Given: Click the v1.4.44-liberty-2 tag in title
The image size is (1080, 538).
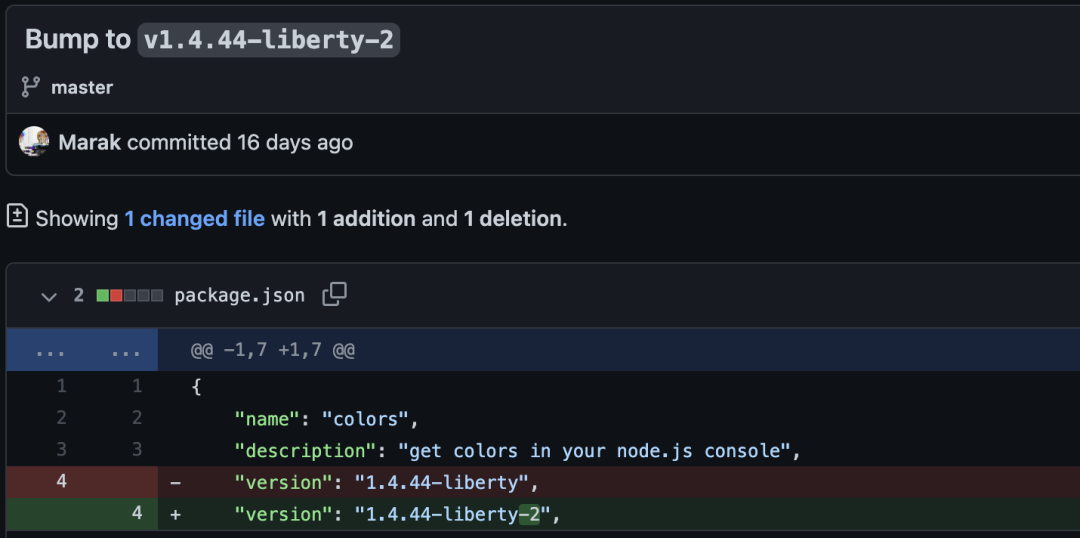Looking at the screenshot, I should [x=268, y=40].
